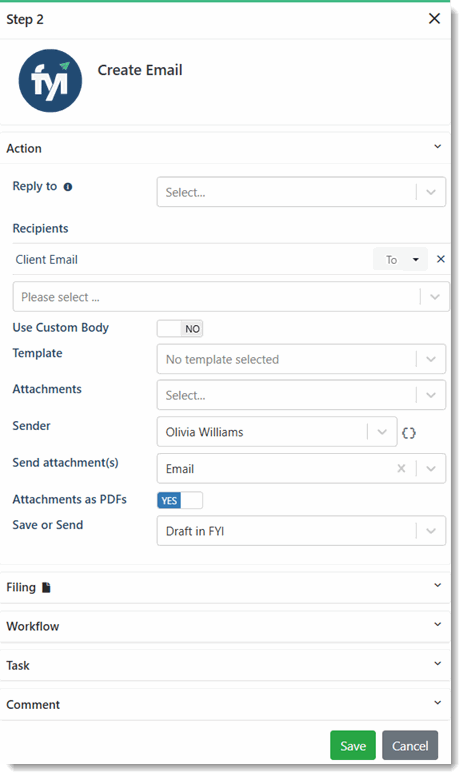Open the Please select recipient dropdown
Screen dimensions: 466x779
click(231, 297)
